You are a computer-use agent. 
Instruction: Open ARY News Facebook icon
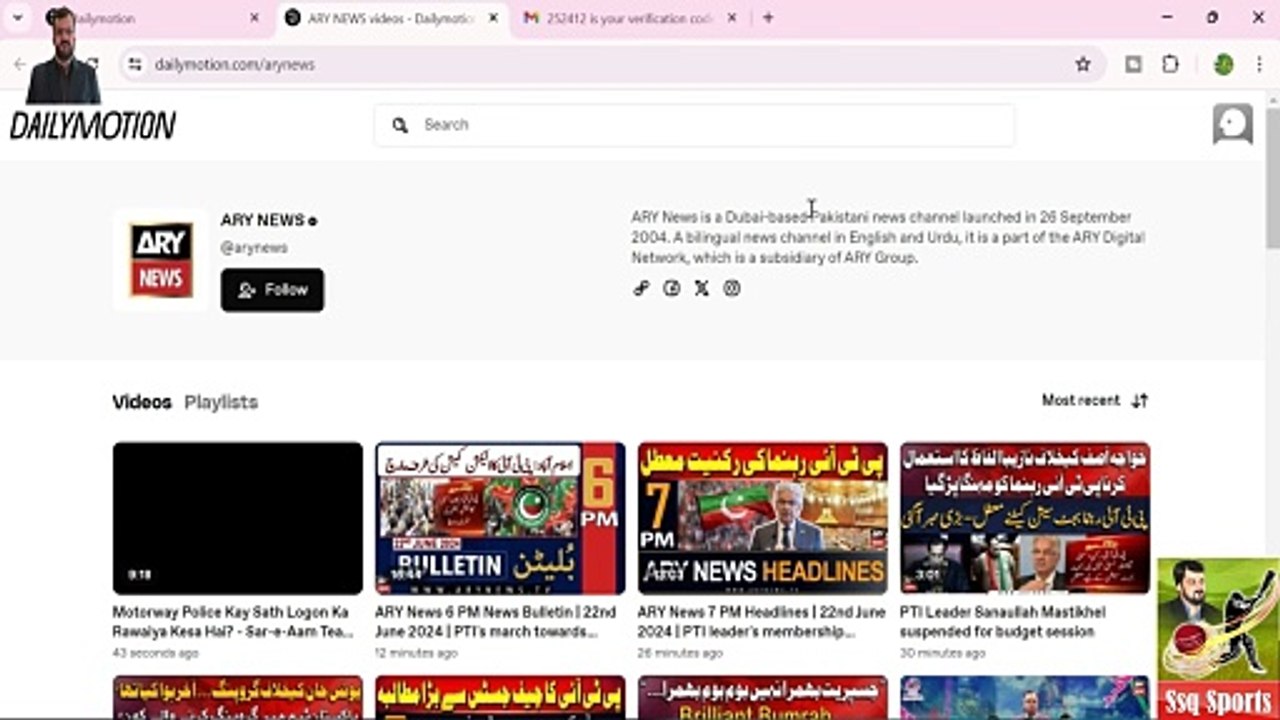click(x=672, y=288)
